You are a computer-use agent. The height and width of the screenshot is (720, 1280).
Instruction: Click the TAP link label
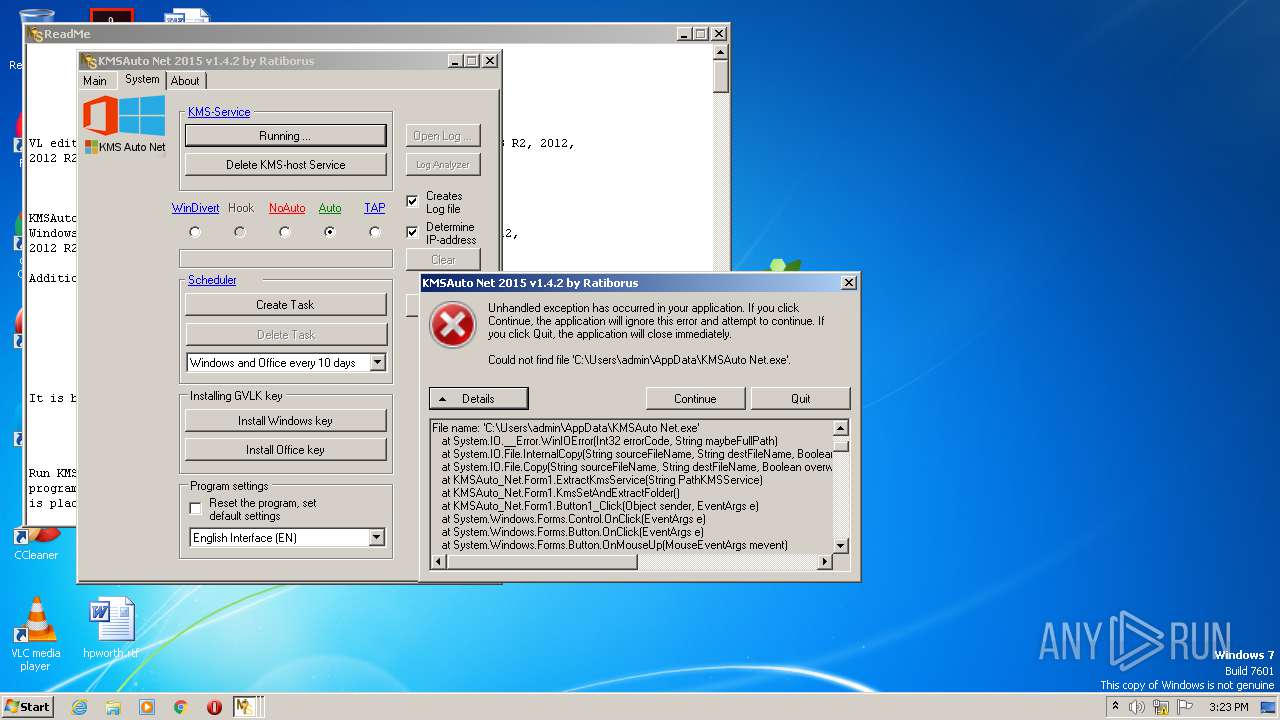pos(374,208)
